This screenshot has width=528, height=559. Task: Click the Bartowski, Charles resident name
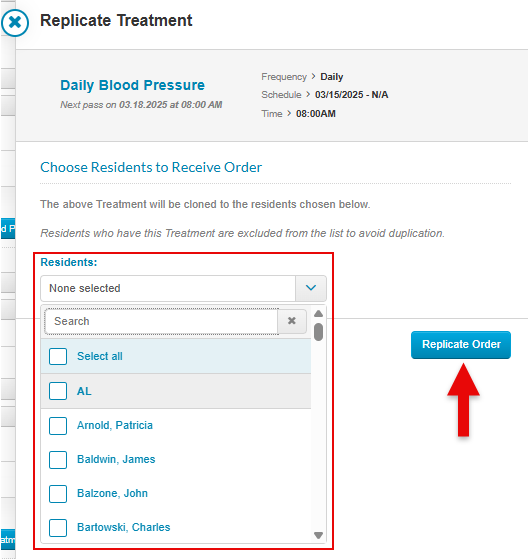tap(124, 527)
